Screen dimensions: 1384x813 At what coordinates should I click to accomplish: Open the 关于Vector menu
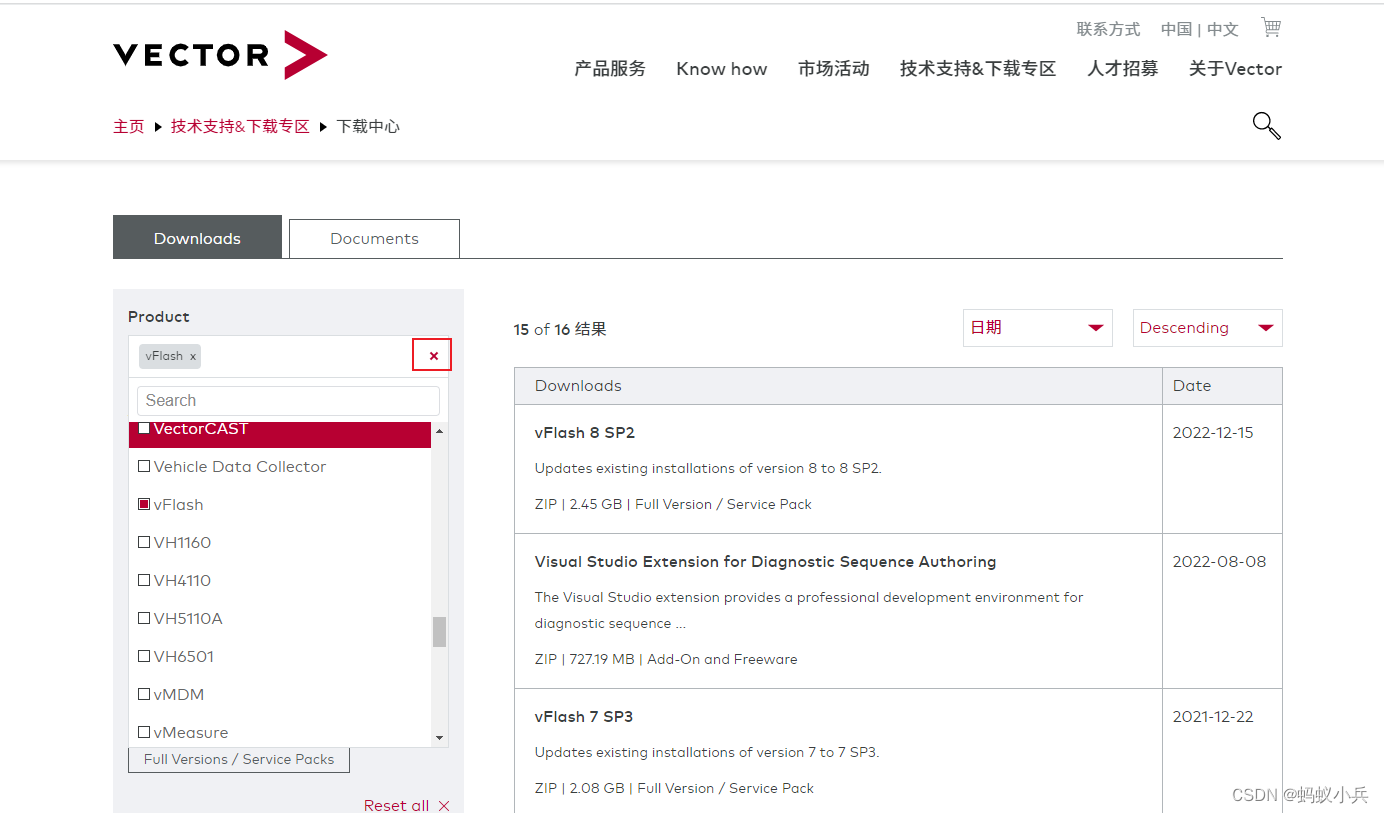tap(1235, 69)
